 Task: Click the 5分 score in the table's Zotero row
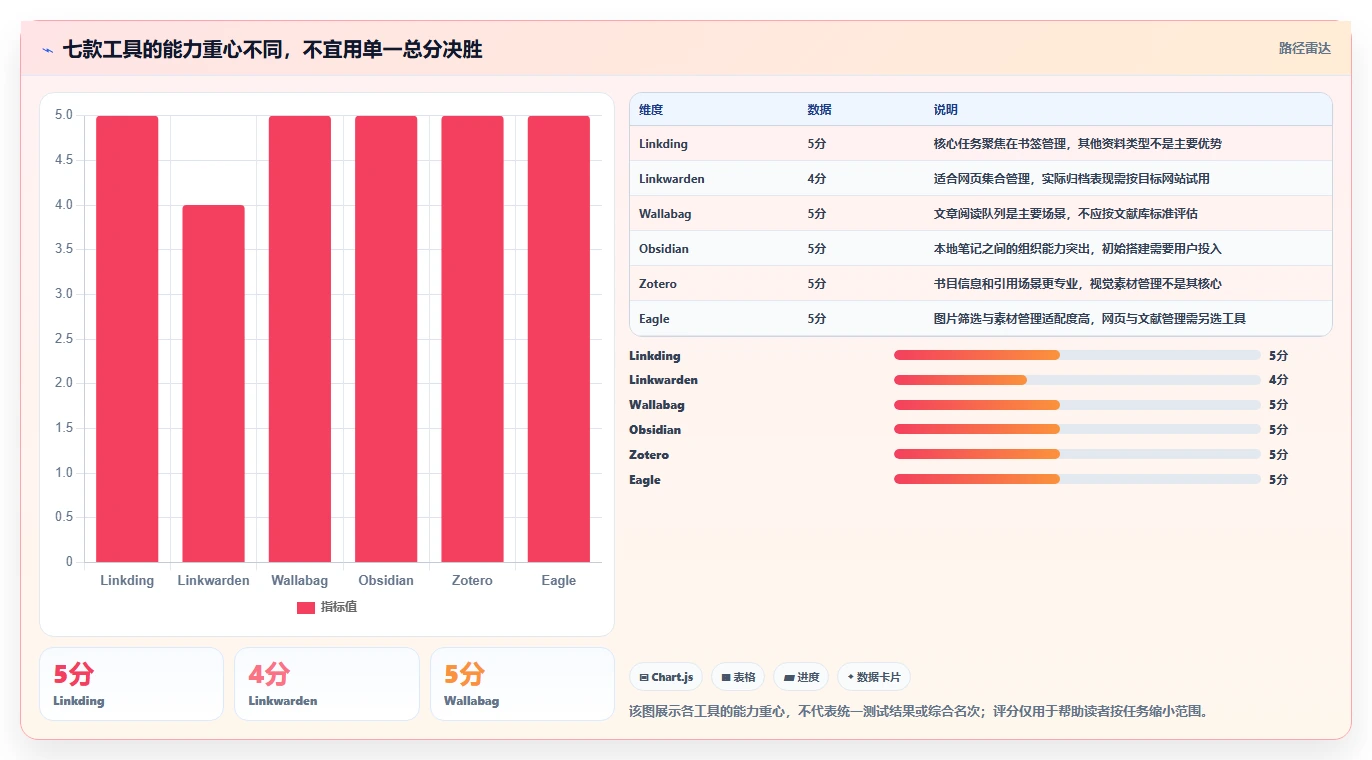(x=817, y=284)
